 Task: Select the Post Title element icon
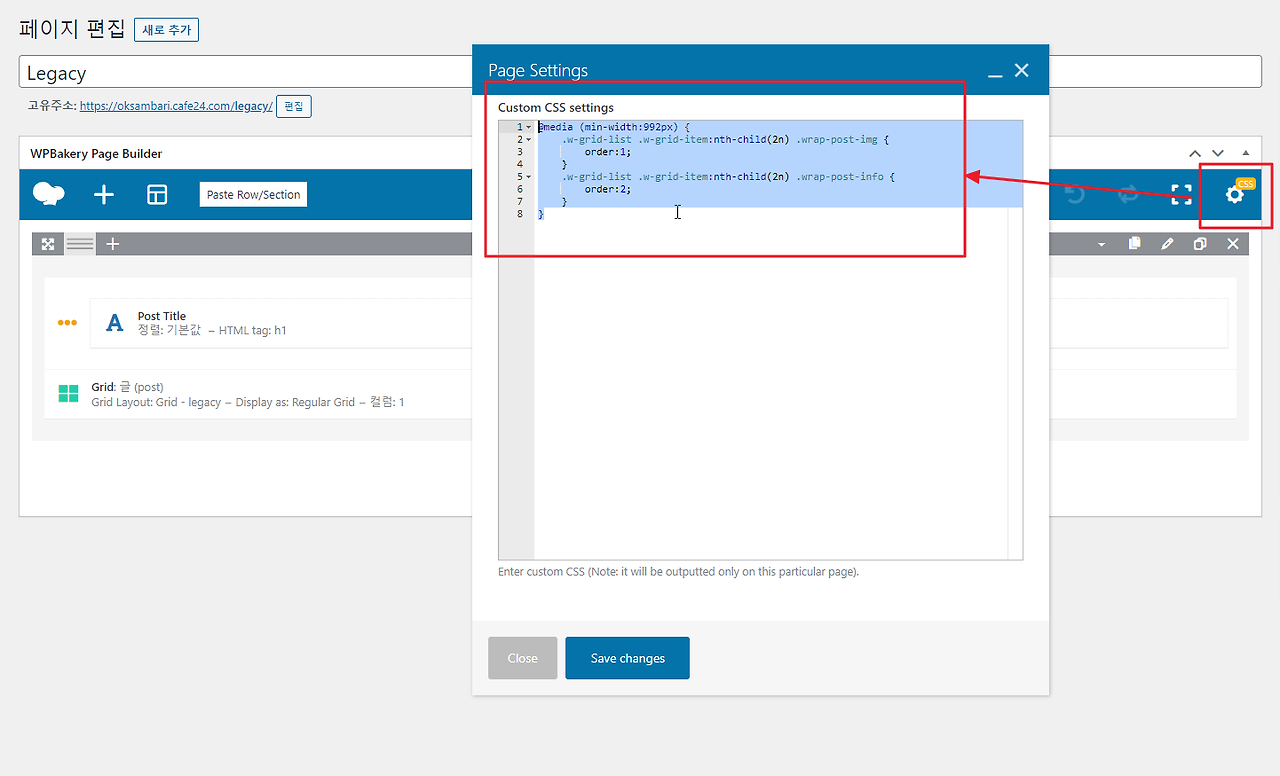pos(115,323)
